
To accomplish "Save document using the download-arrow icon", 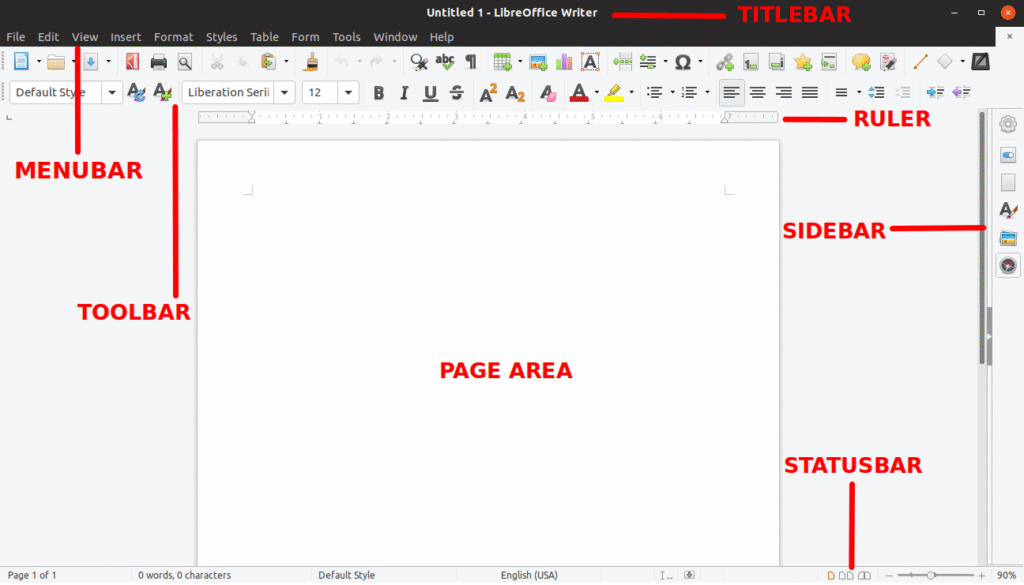I will [x=91, y=62].
